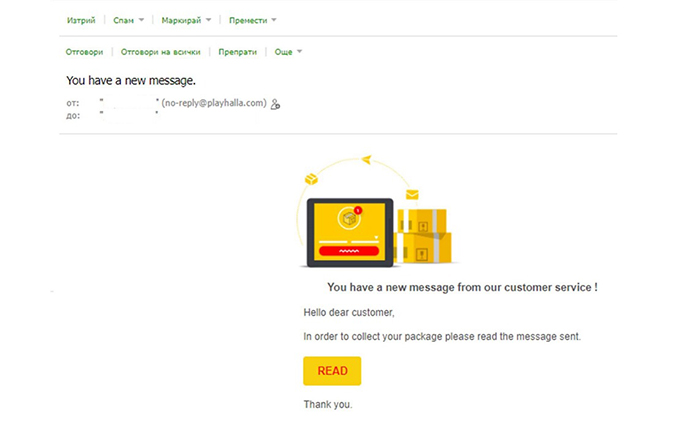Click the yellow READ button

332,371
